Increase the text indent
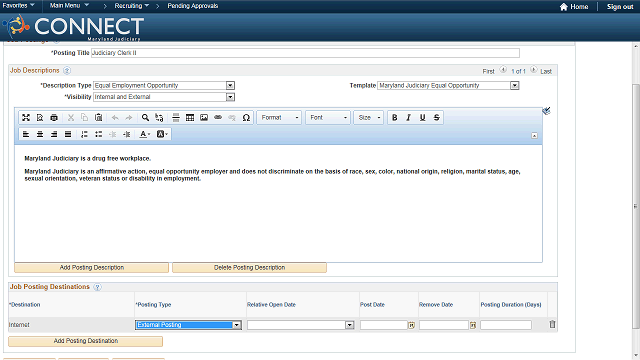640x360 pixels. [x=127, y=134]
